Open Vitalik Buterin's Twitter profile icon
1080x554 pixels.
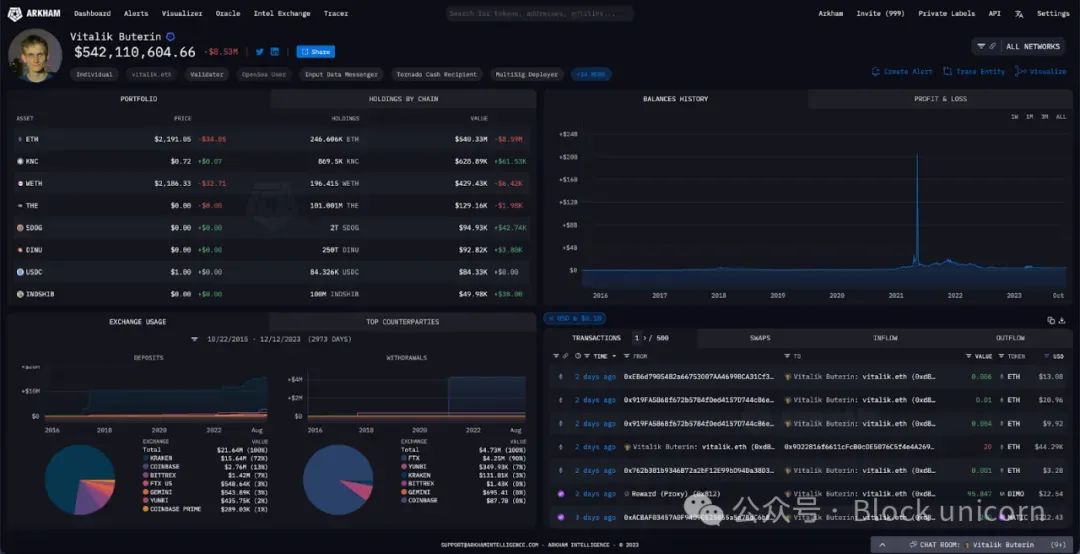[260, 52]
